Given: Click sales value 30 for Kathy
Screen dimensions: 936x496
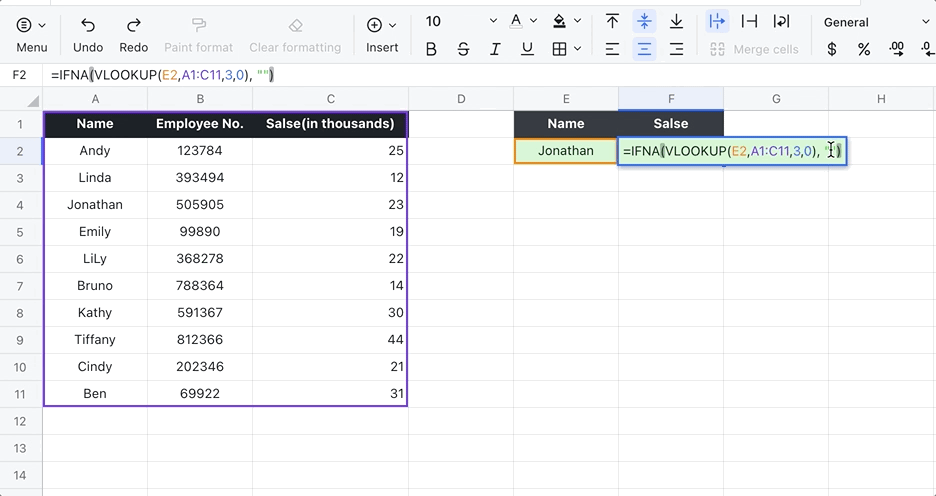Looking at the screenshot, I should tap(330, 313).
